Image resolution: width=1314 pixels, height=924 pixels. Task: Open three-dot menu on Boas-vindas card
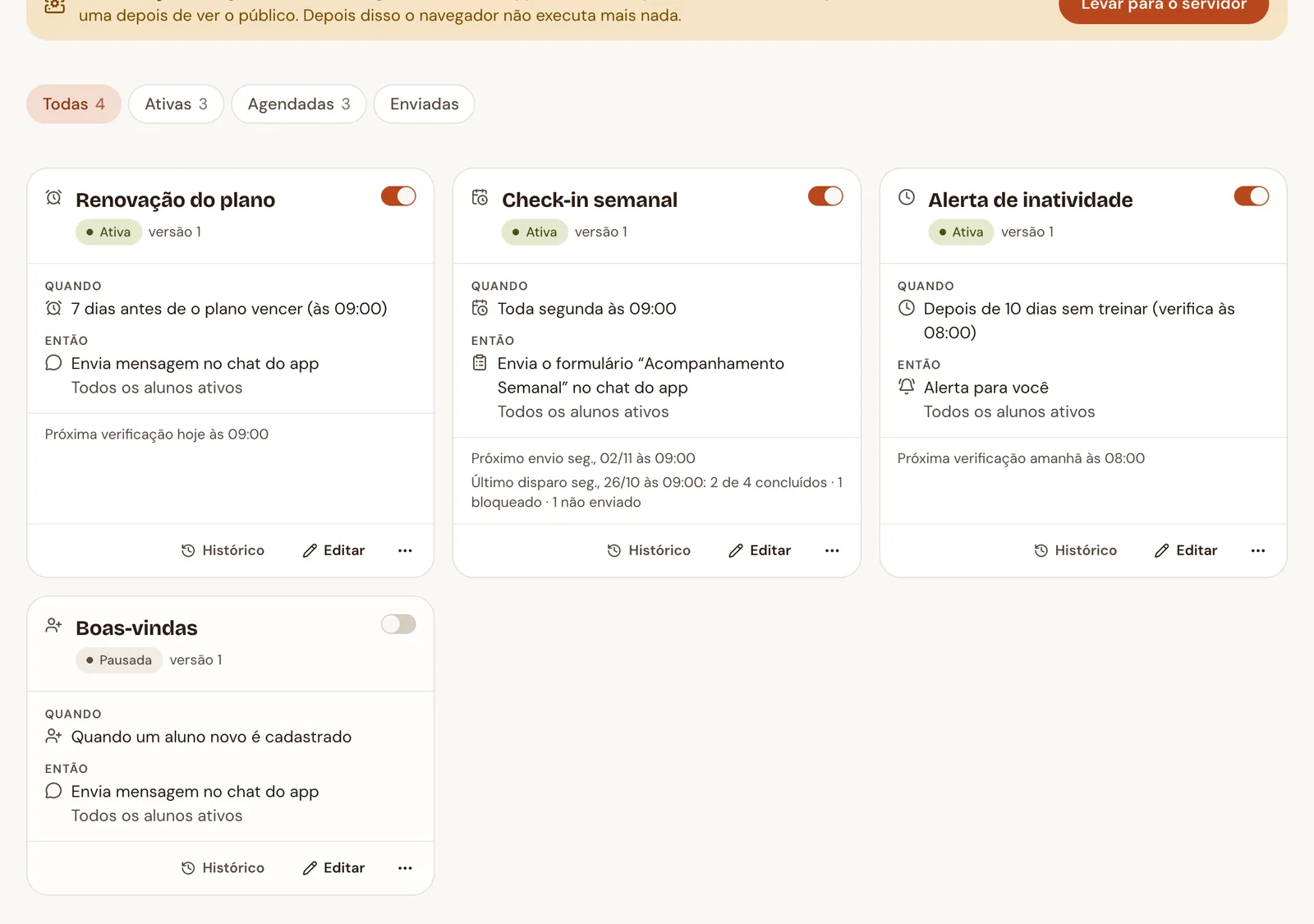[405, 868]
